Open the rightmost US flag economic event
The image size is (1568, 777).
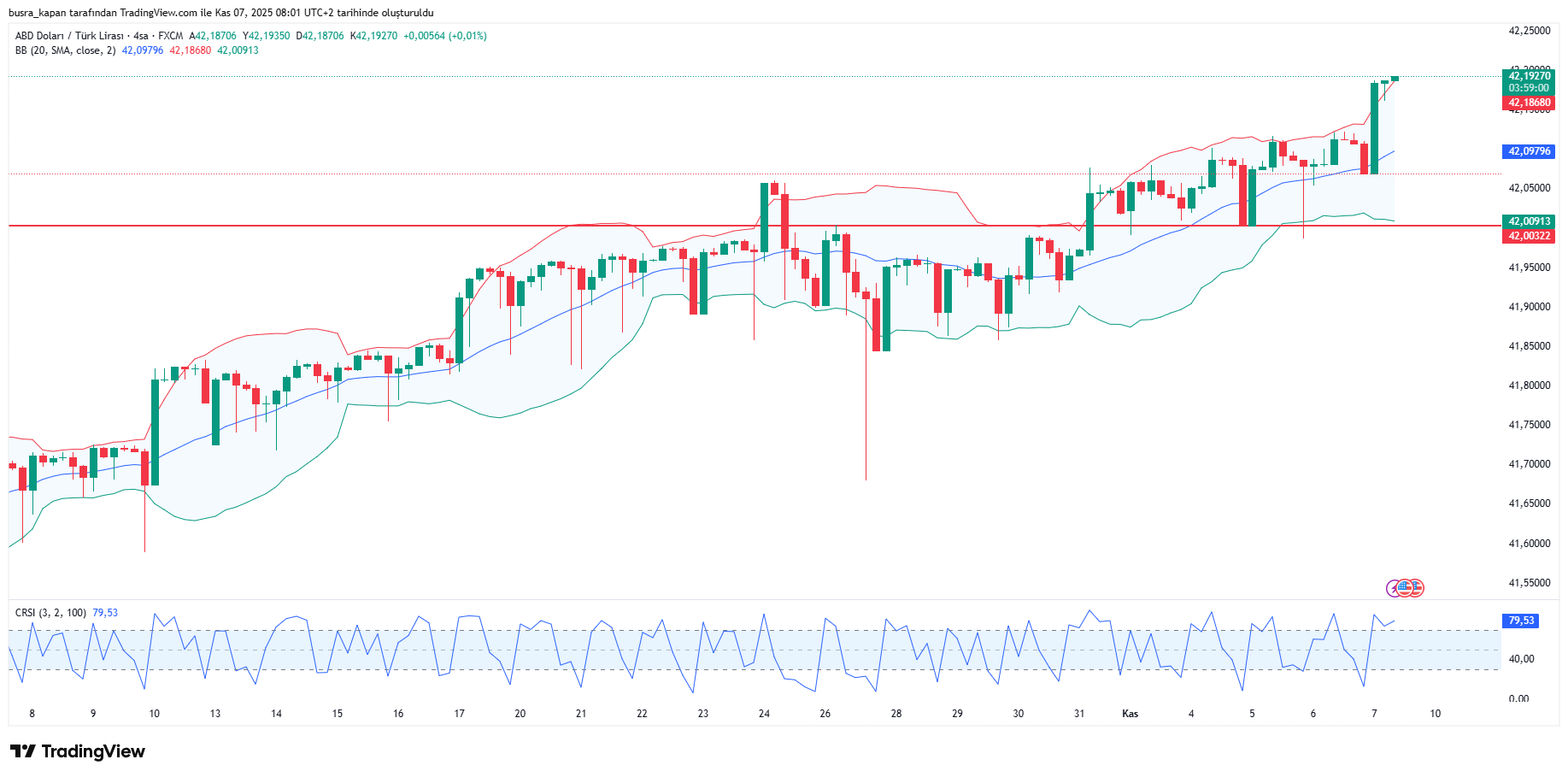(1416, 588)
